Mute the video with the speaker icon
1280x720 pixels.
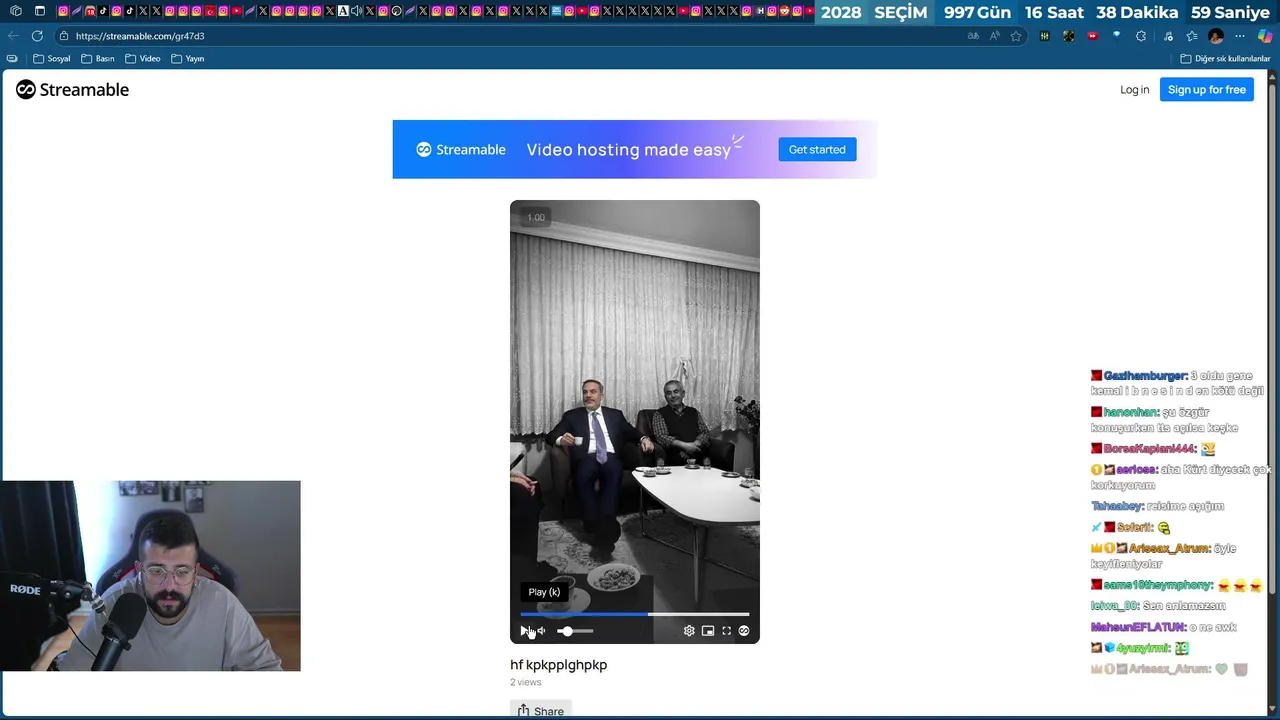(541, 631)
